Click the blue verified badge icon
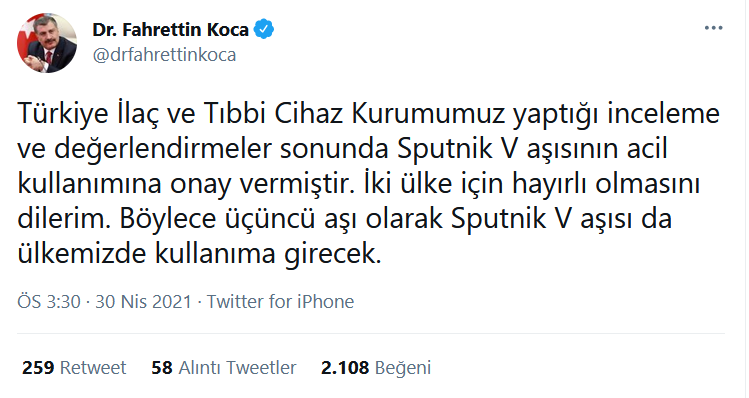 click(x=264, y=30)
